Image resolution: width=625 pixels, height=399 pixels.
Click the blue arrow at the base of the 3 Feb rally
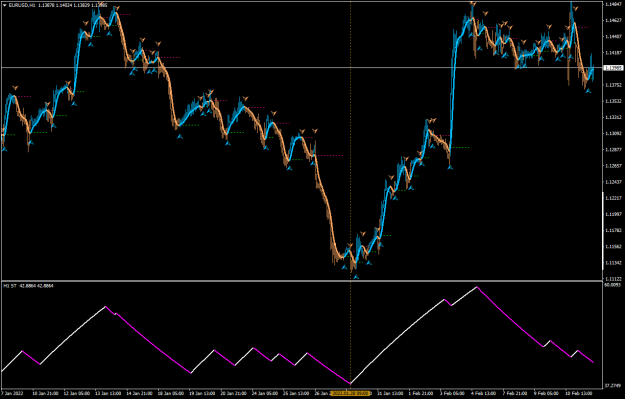450,167
